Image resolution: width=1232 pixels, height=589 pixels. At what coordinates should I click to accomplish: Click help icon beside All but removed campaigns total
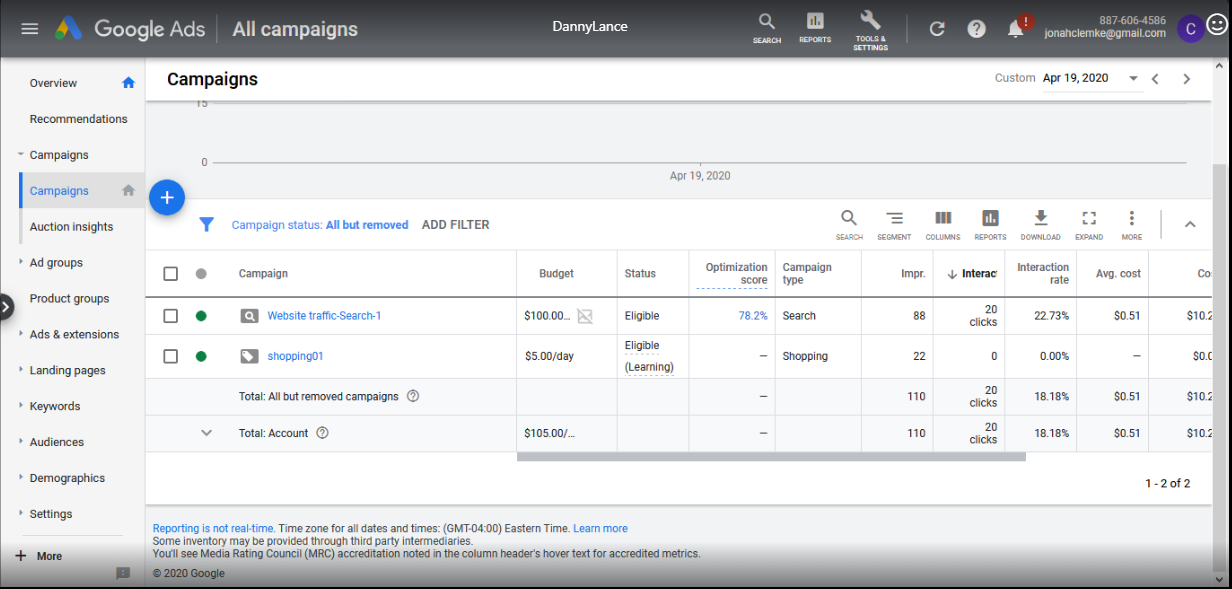413,396
